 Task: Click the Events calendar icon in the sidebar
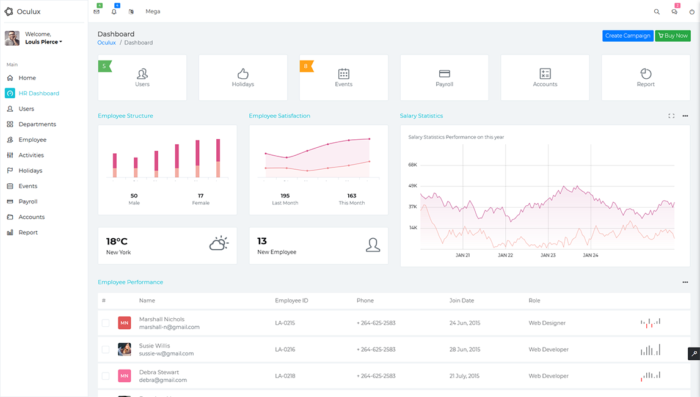click(x=10, y=186)
